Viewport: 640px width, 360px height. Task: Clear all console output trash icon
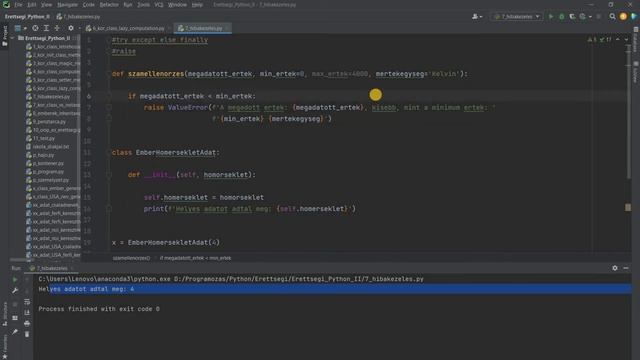(x=27, y=334)
